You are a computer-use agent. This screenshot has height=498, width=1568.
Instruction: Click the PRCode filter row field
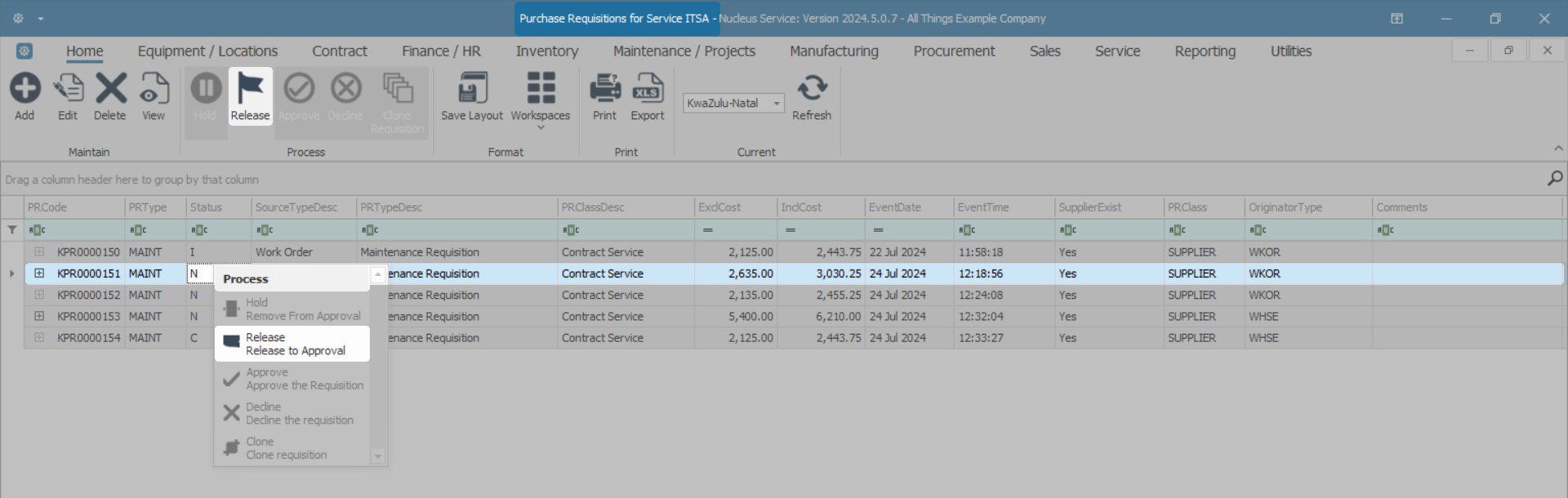[74, 230]
